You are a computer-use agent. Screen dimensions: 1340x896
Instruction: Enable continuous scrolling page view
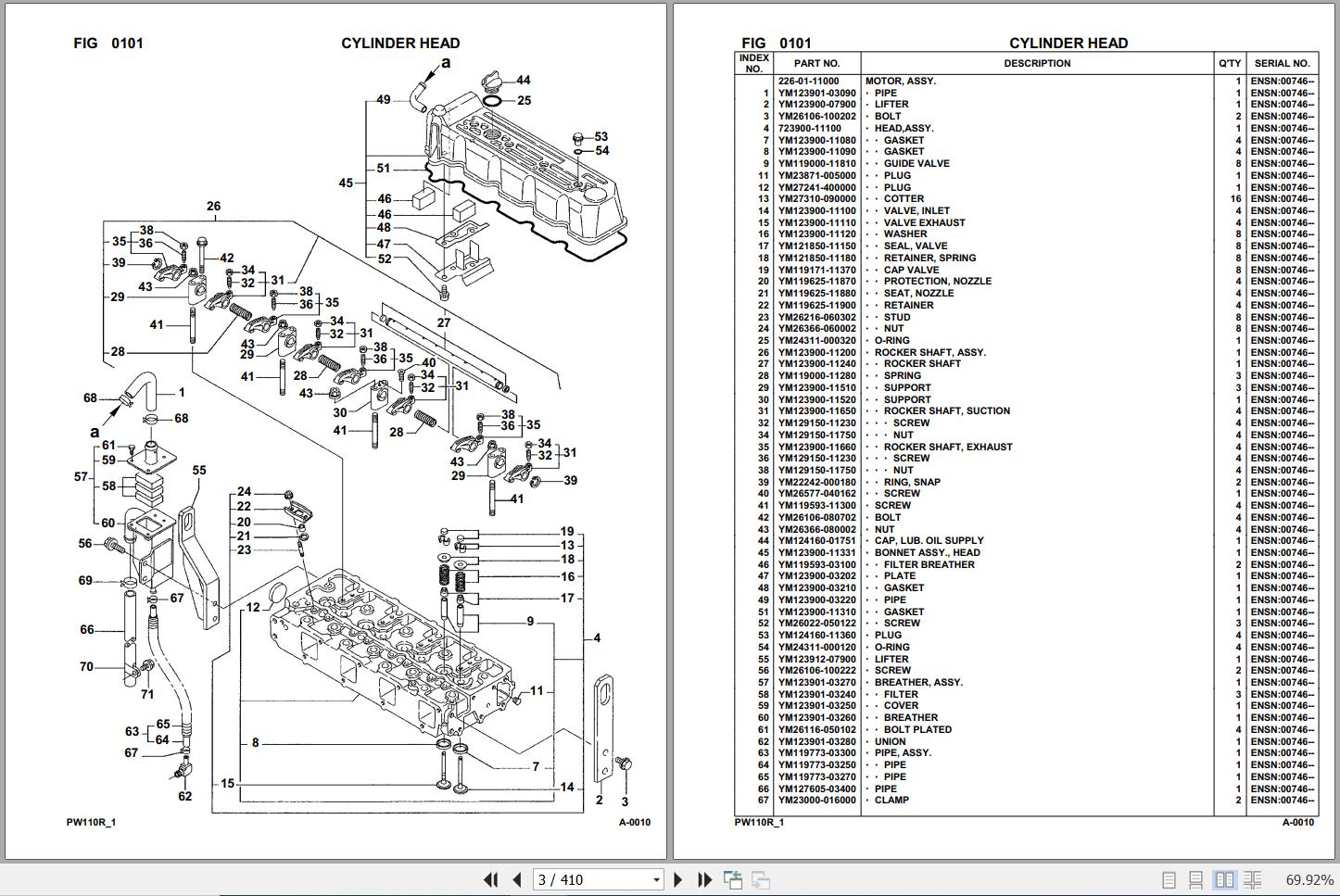(1196, 879)
